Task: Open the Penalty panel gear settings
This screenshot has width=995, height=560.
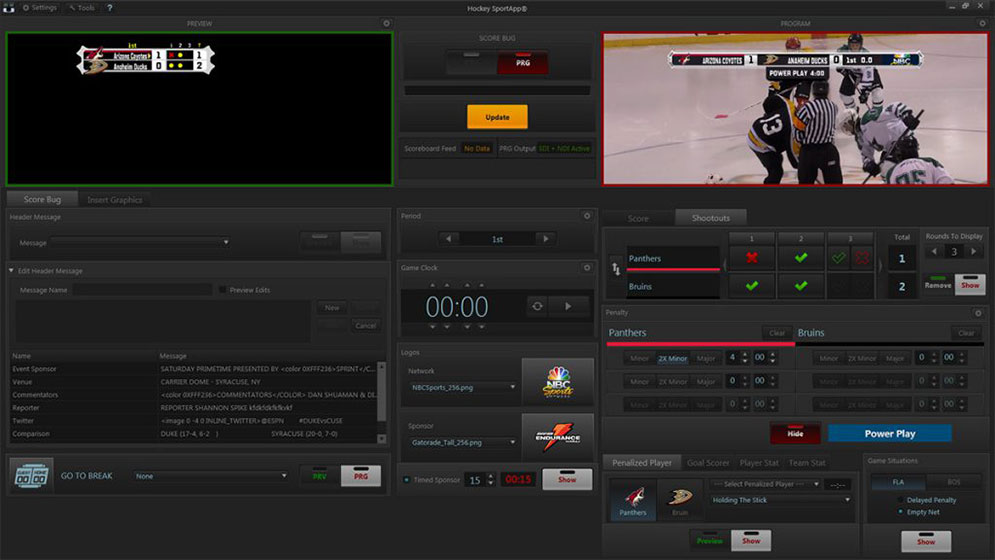Action: tap(979, 313)
